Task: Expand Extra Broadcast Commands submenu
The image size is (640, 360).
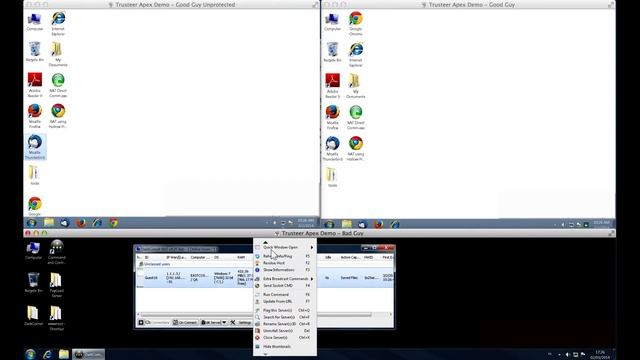Action: pyautogui.click(x=284, y=279)
